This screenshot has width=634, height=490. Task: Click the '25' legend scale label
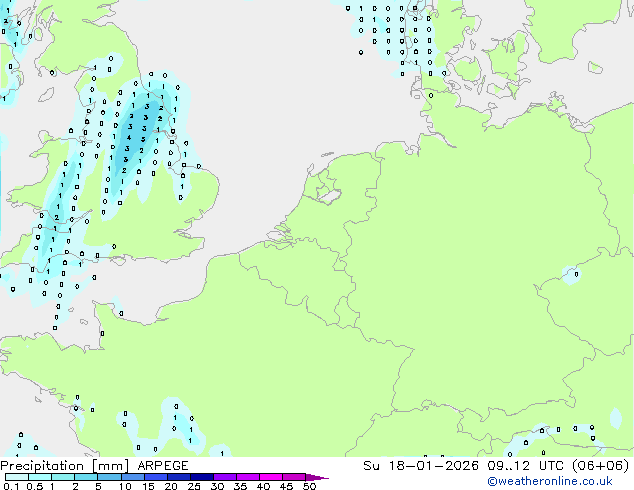tap(194, 486)
